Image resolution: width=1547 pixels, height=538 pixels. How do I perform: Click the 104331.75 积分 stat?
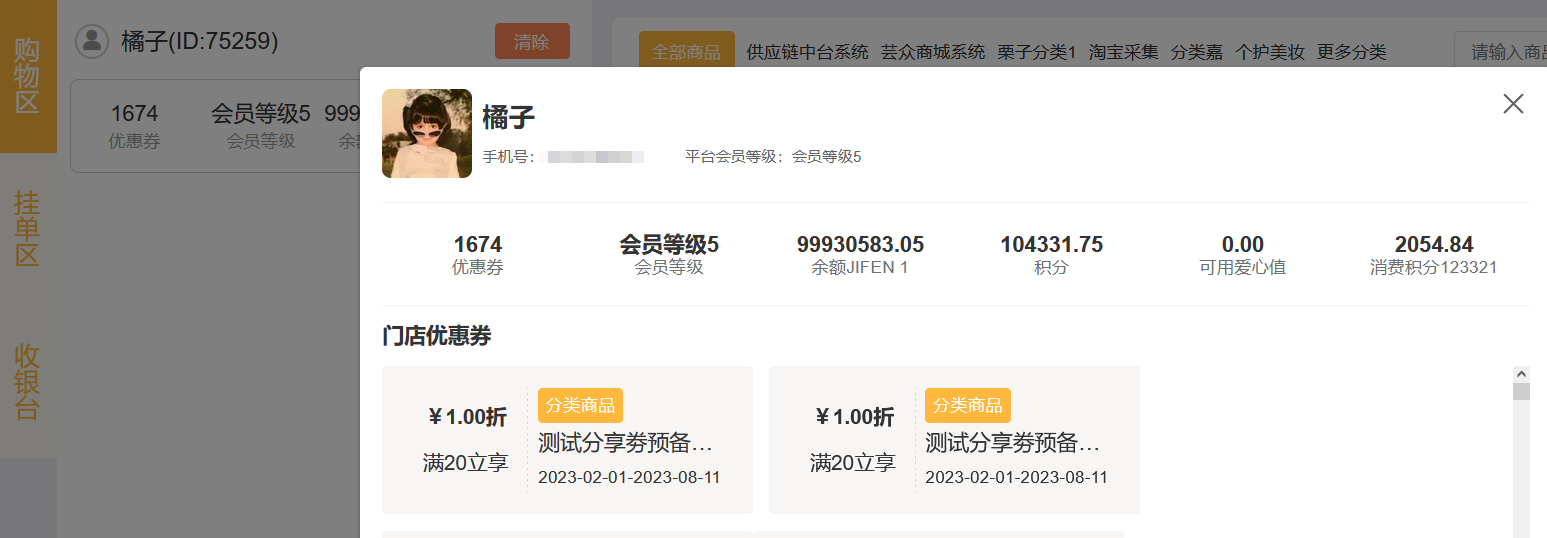click(x=1051, y=255)
